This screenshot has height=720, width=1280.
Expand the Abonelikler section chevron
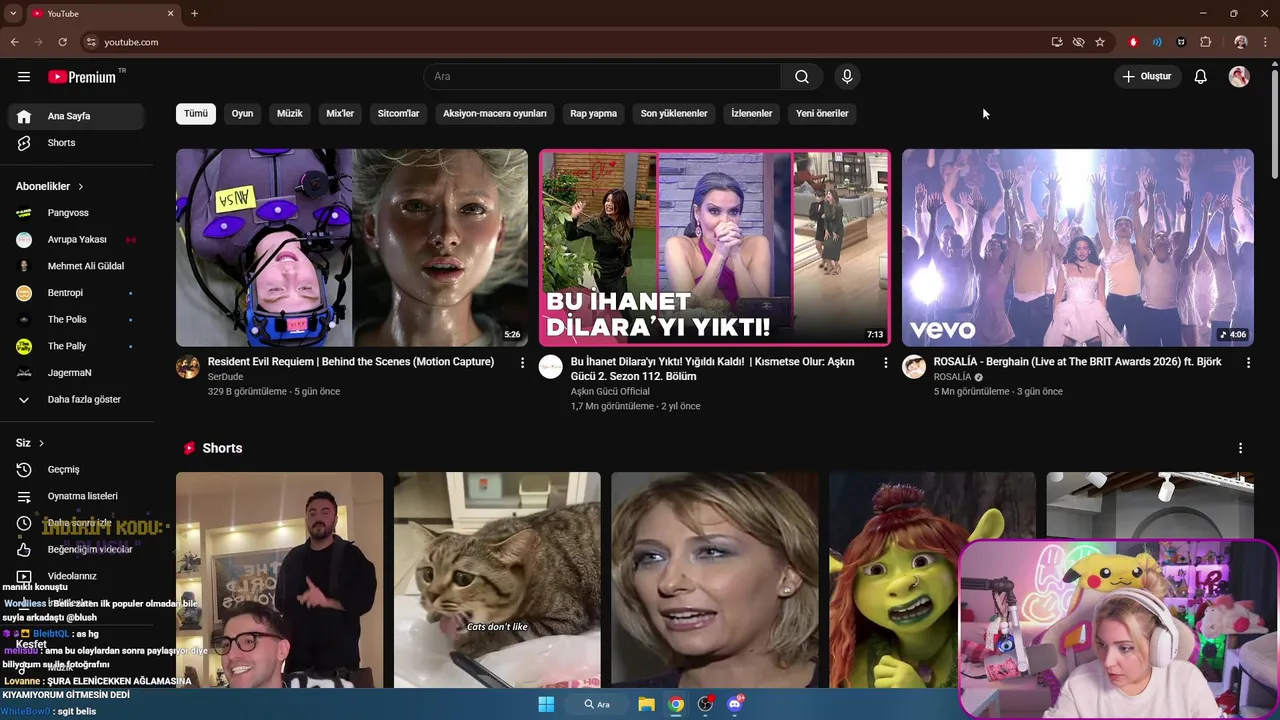click(x=81, y=187)
